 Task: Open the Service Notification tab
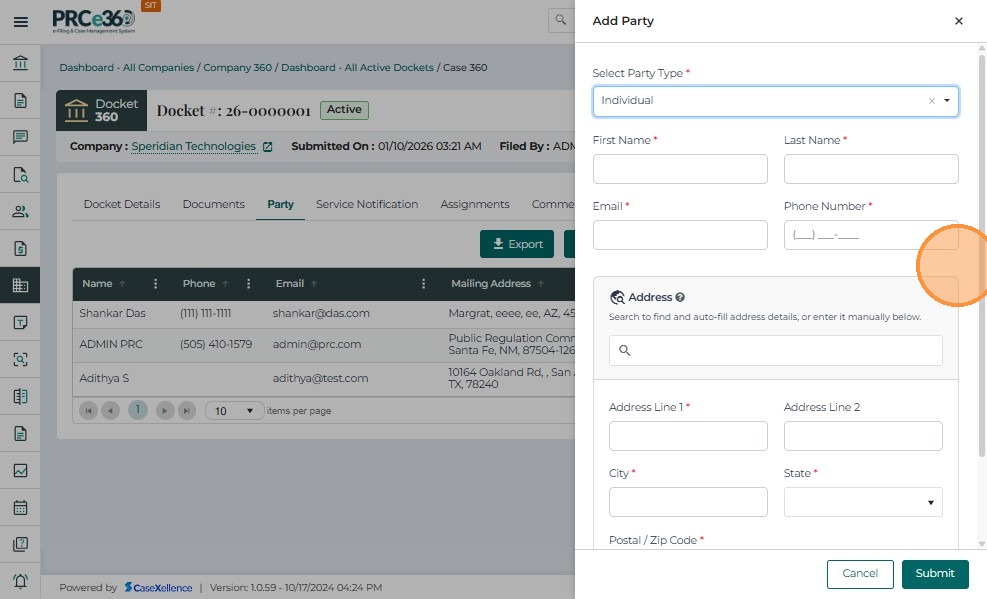click(x=366, y=204)
